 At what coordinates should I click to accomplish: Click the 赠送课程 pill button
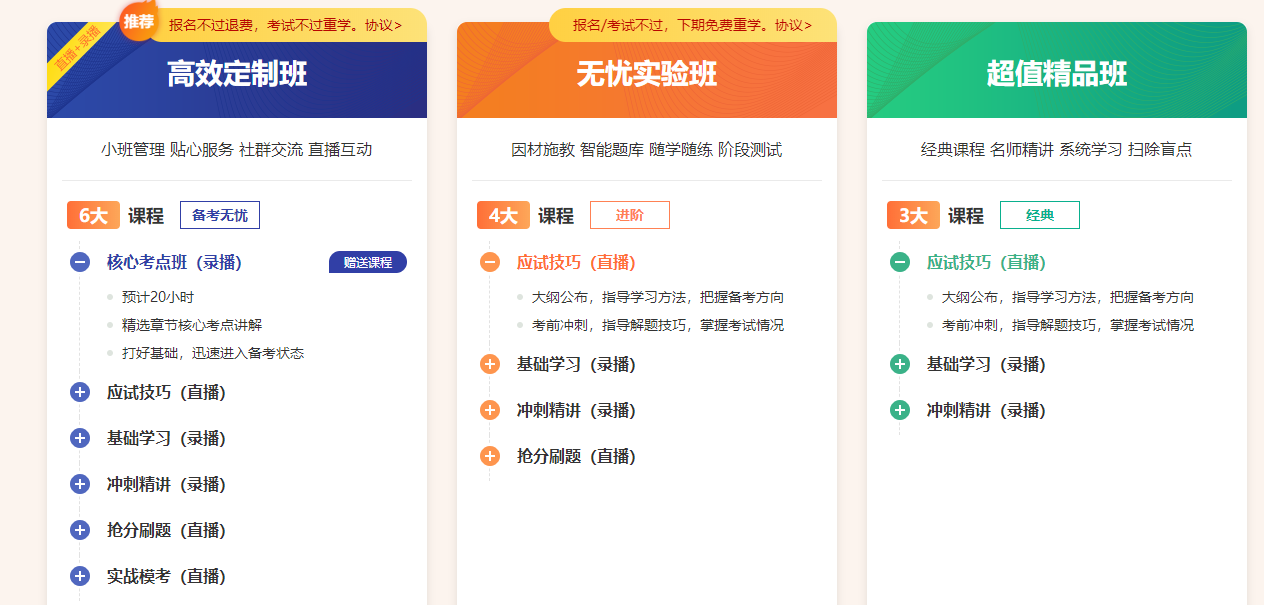[x=368, y=262]
